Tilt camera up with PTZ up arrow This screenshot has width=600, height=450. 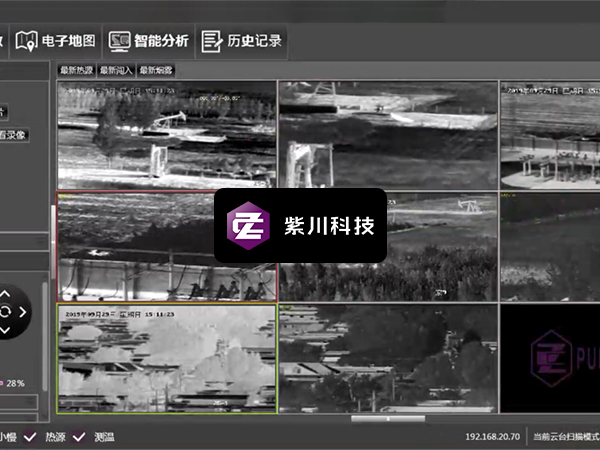[x=5, y=294]
